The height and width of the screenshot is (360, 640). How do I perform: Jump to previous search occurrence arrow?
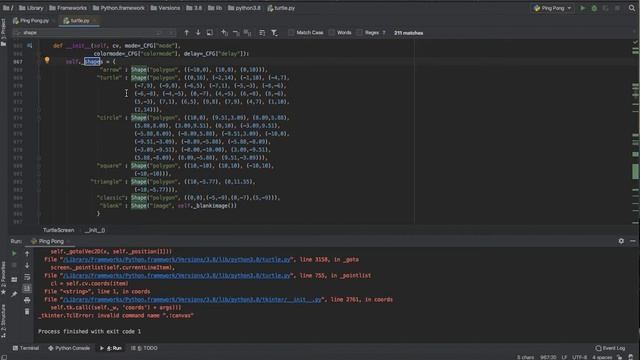[x=187, y=33]
